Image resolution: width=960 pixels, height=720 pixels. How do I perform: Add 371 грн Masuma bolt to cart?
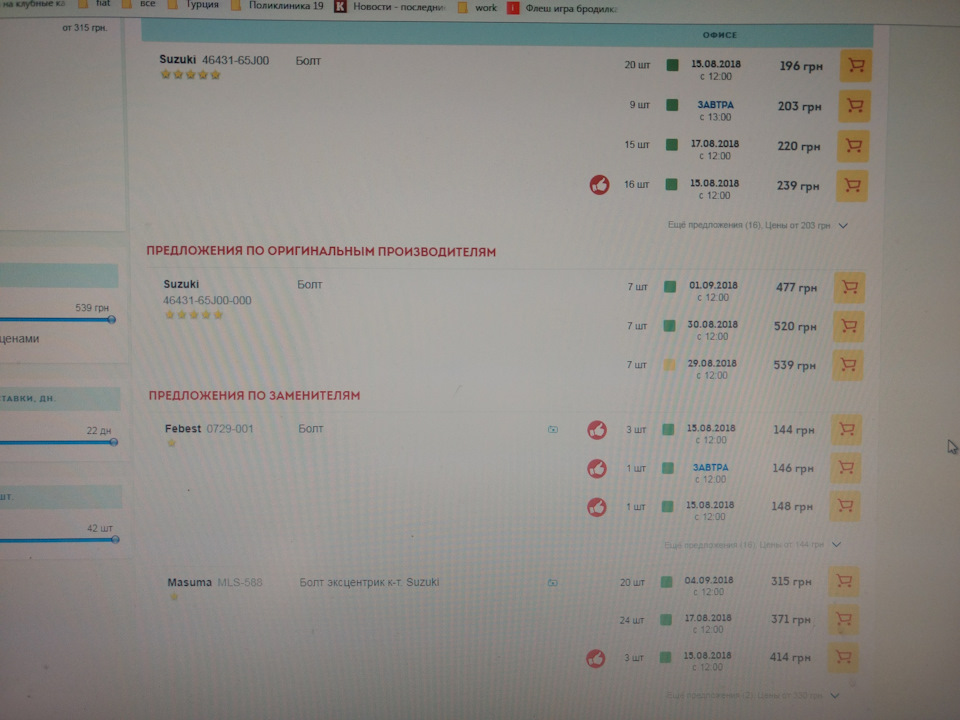point(843,619)
